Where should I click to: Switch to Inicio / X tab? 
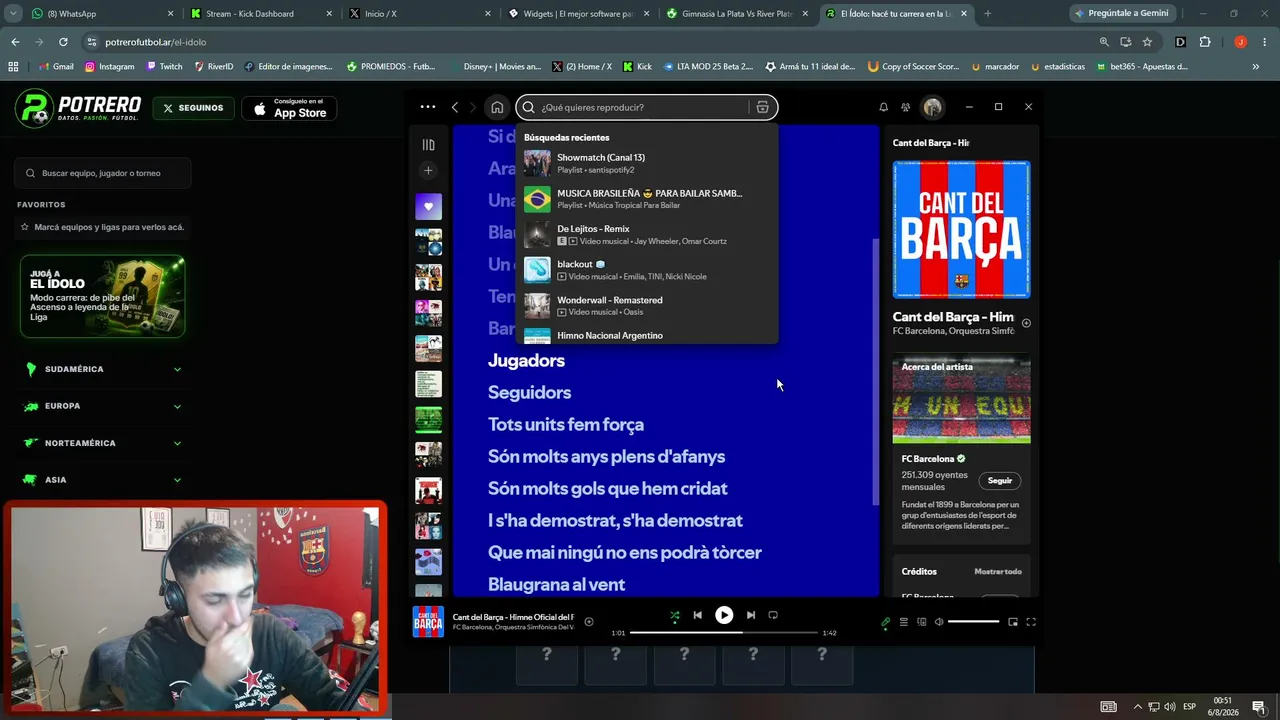click(x=419, y=14)
